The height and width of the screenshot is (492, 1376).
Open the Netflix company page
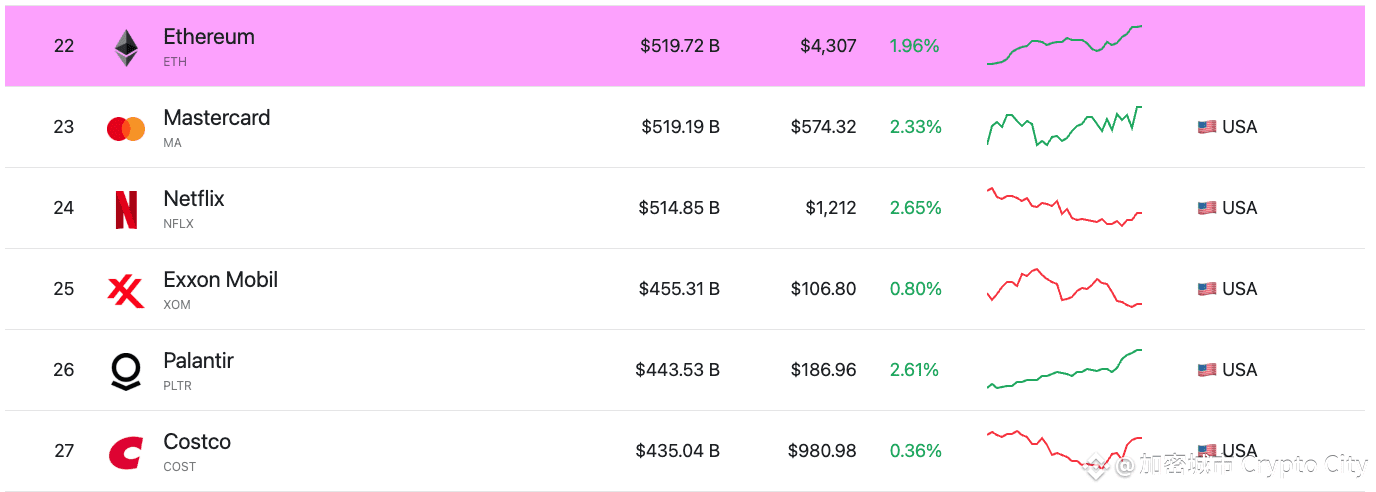[x=194, y=199]
